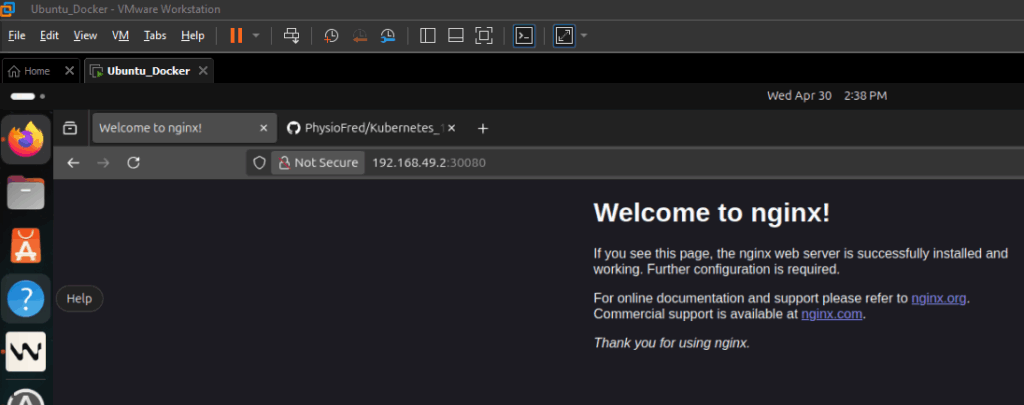Toggle the thumbnail bar view icon
This screenshot has height=405, width=1024.
[456, 35]
